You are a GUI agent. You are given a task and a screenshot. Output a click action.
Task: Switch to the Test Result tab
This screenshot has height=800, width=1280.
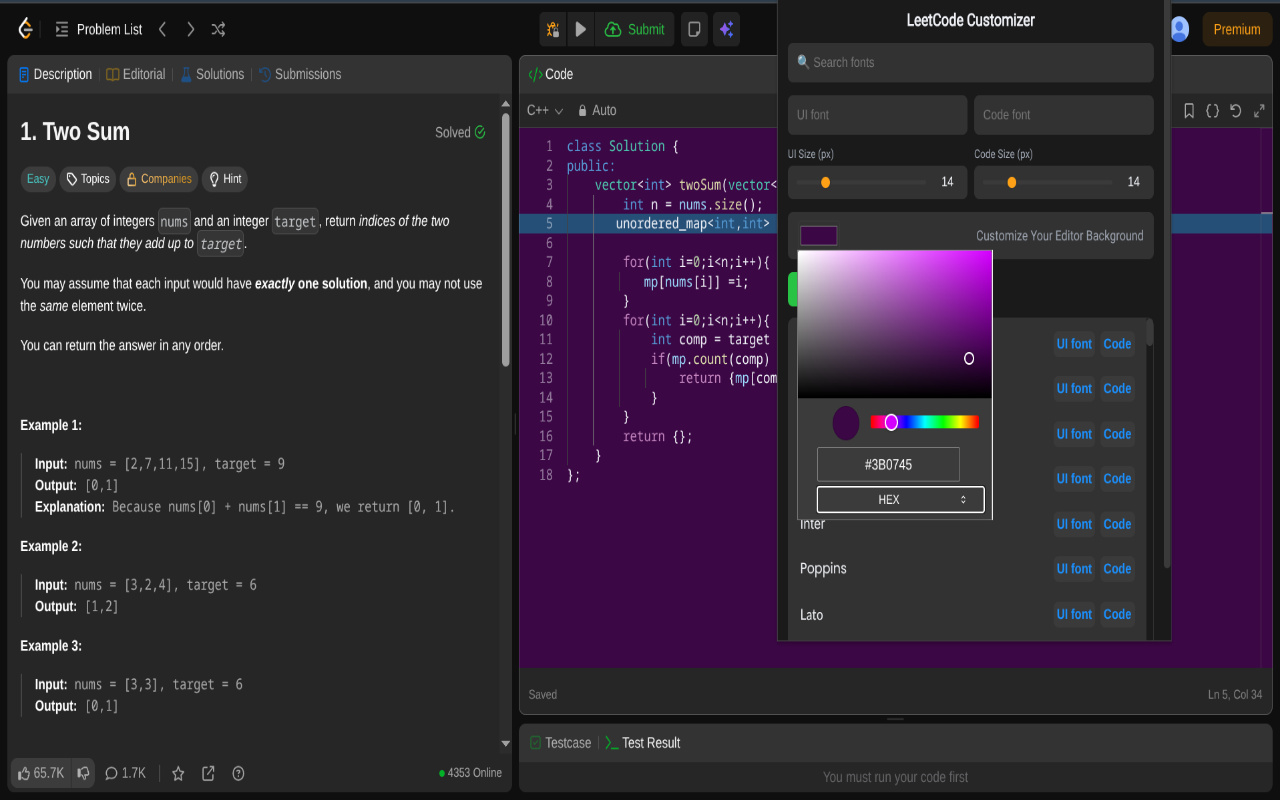click(642, 743)
